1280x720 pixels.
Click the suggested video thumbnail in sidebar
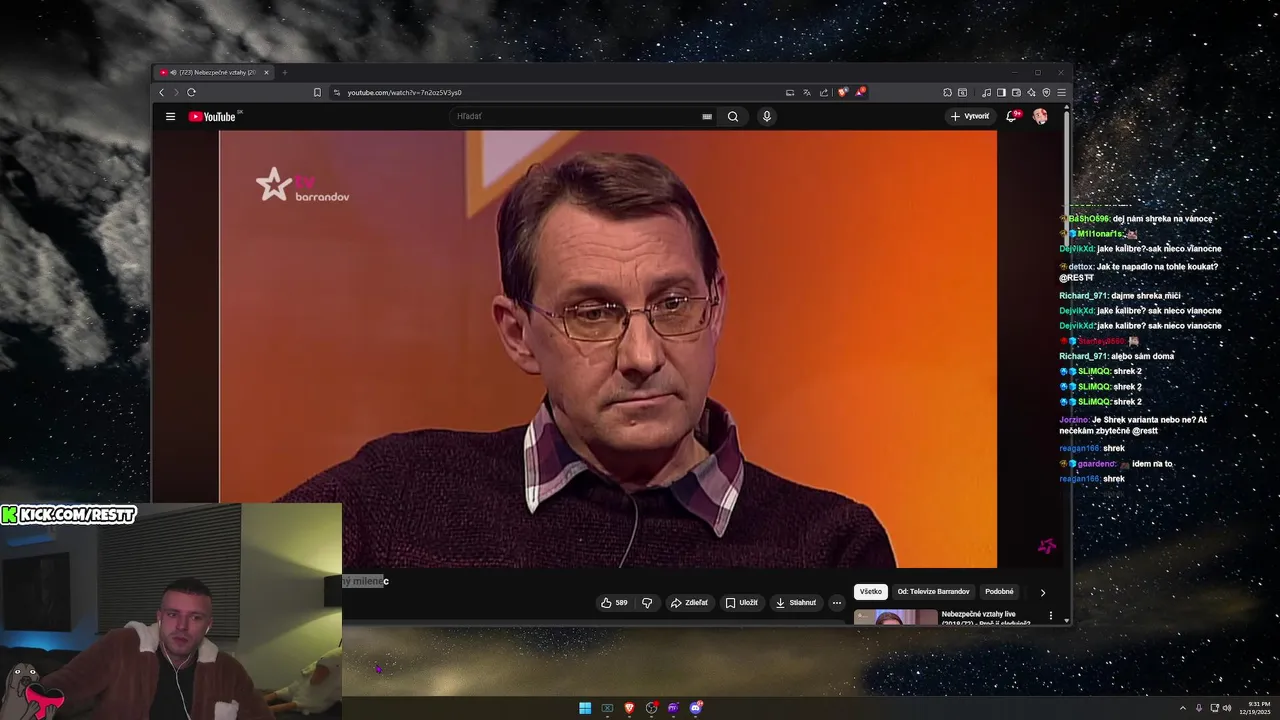[896, 618]
